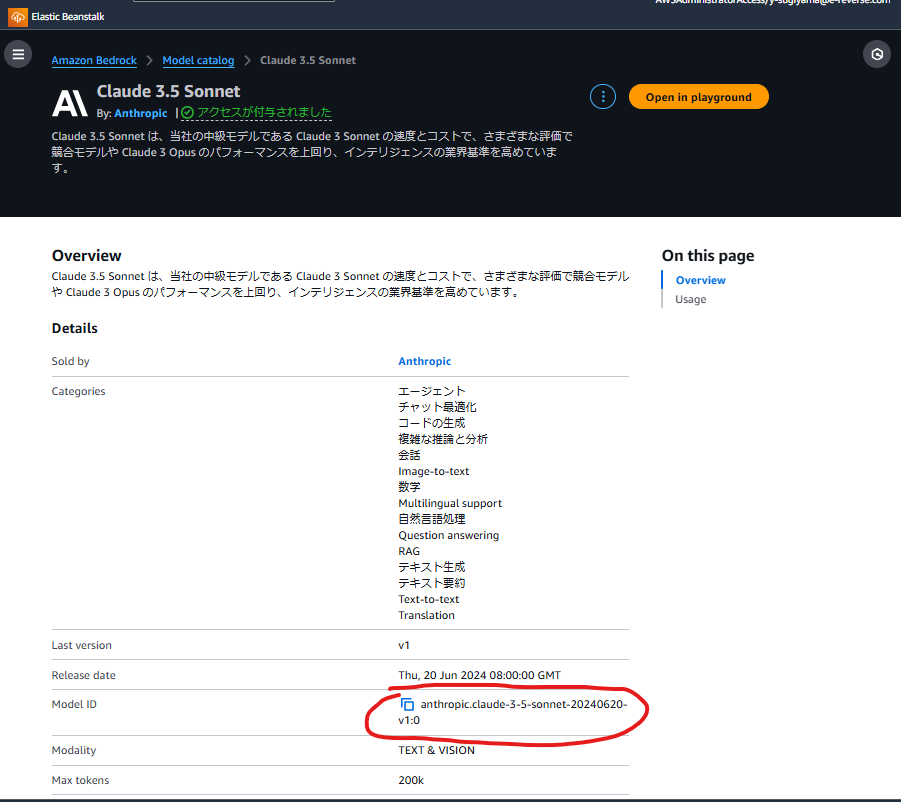Click the release date Thu, 20 Jun 2024
Screen dimensions: 901x802
click(x=479, y=675)
